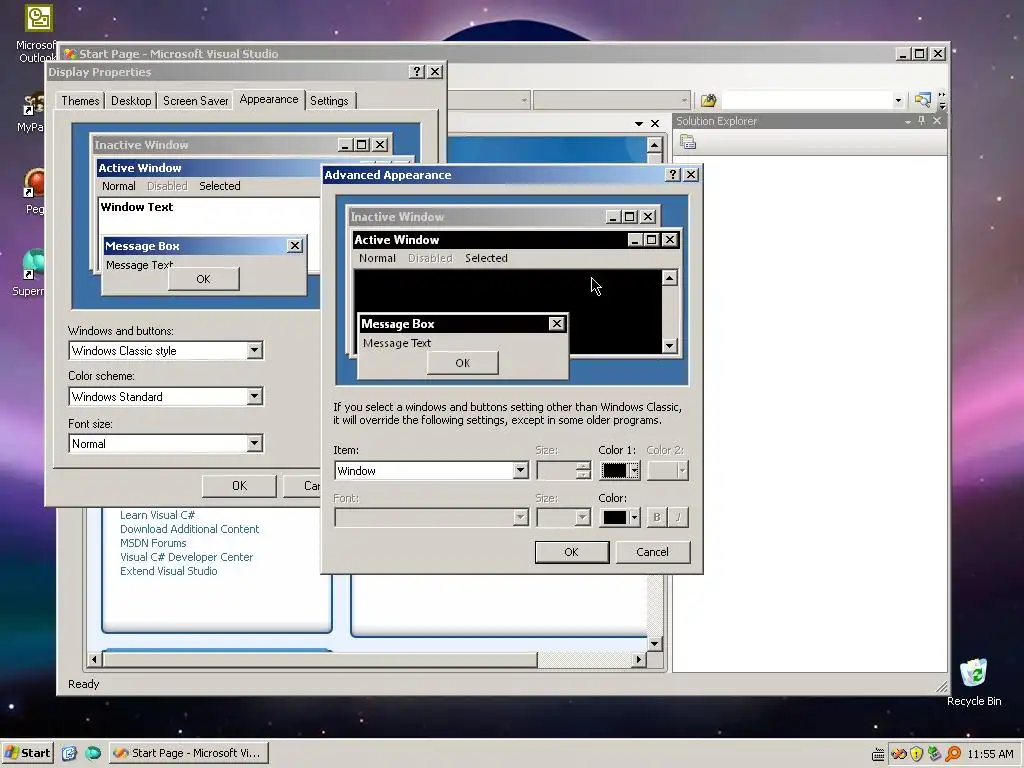Screen dimensions: 1024x768
Task: Click Visual Studio horizontal scrollbar right arrow
Action: point(639,660)
